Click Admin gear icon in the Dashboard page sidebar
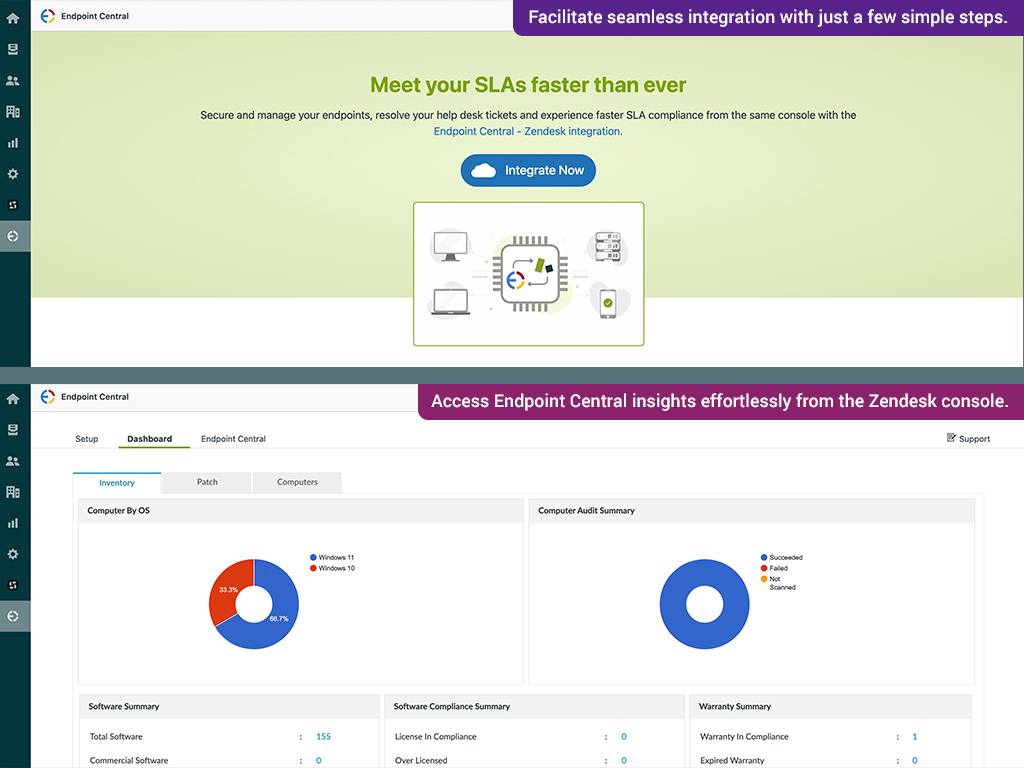This screenshot has width=1024, height=768. pyautogui.click(x=13, y=554)
